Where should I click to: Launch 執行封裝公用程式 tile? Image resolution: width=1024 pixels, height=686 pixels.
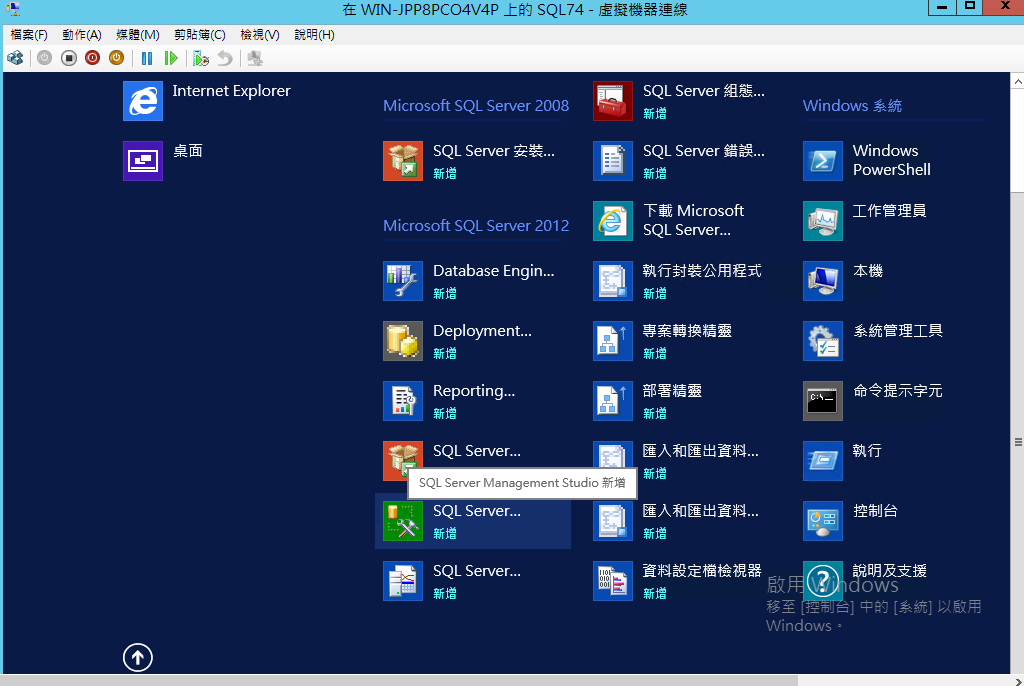(677, 281)
